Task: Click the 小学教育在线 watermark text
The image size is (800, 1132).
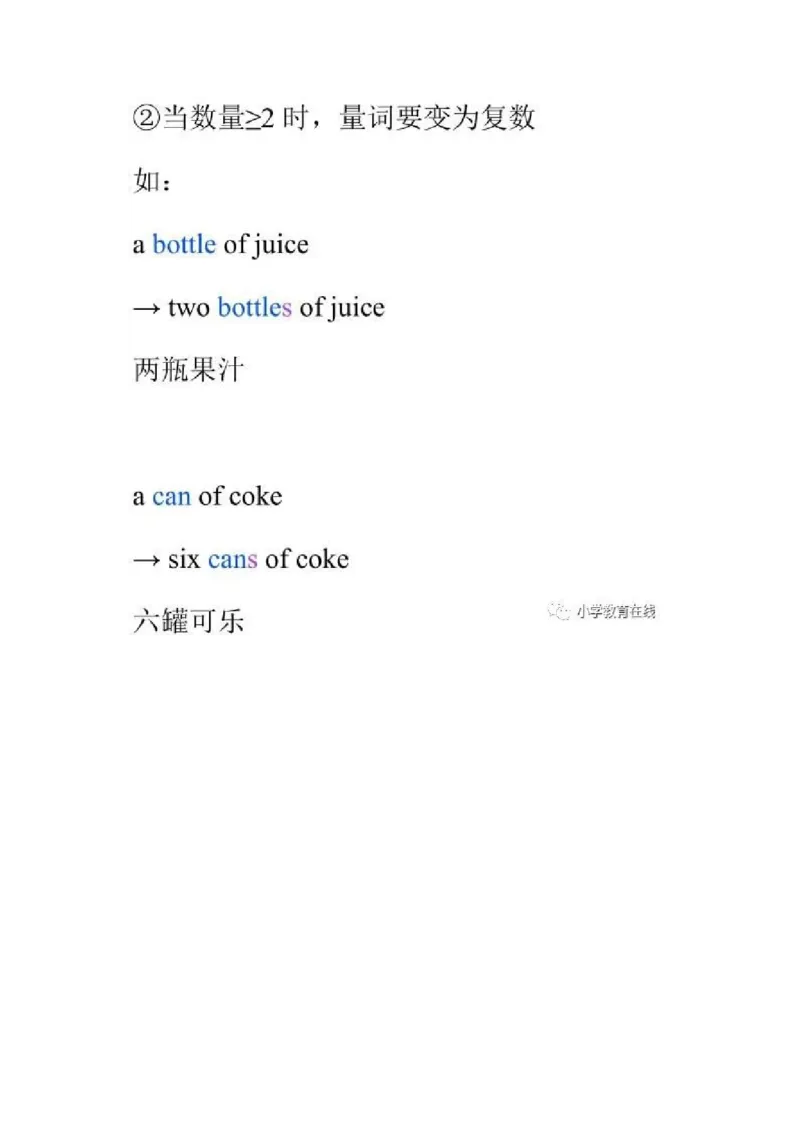Action: point(616,611)
